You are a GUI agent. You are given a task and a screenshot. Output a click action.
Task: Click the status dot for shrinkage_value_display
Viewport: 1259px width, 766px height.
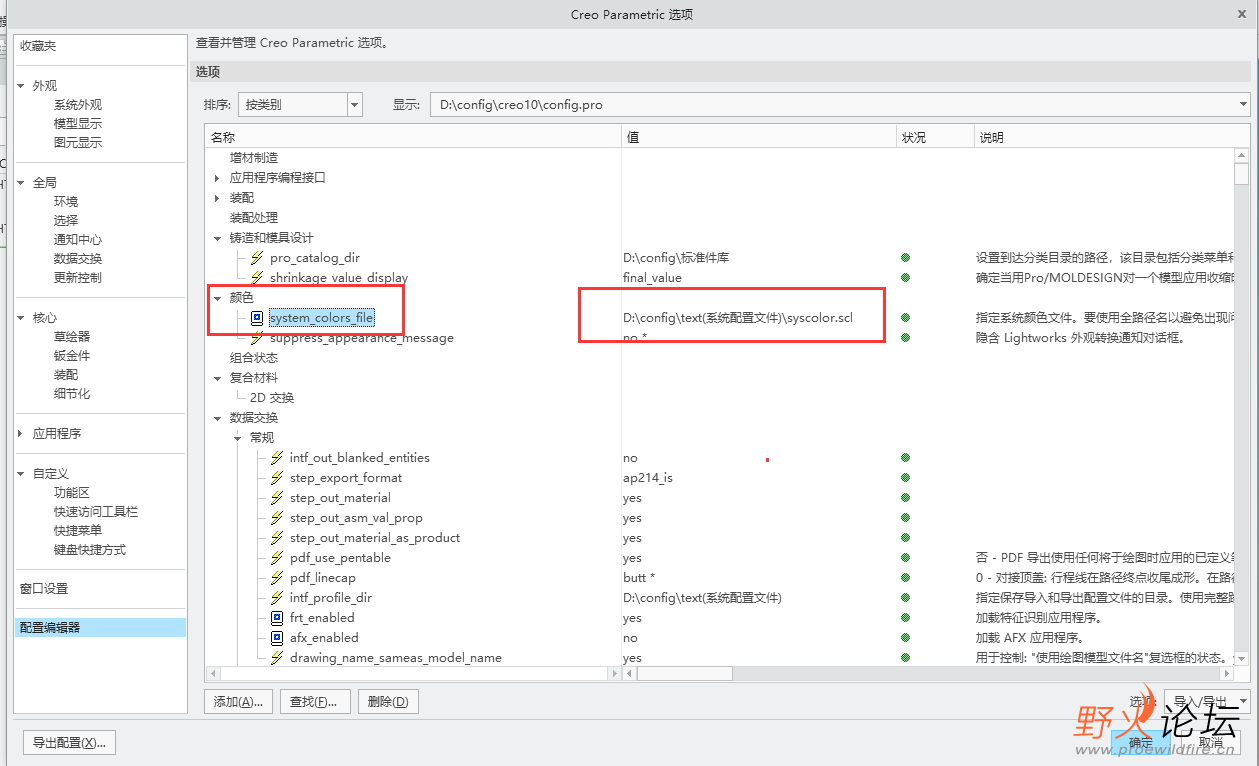tap(906, 278)
